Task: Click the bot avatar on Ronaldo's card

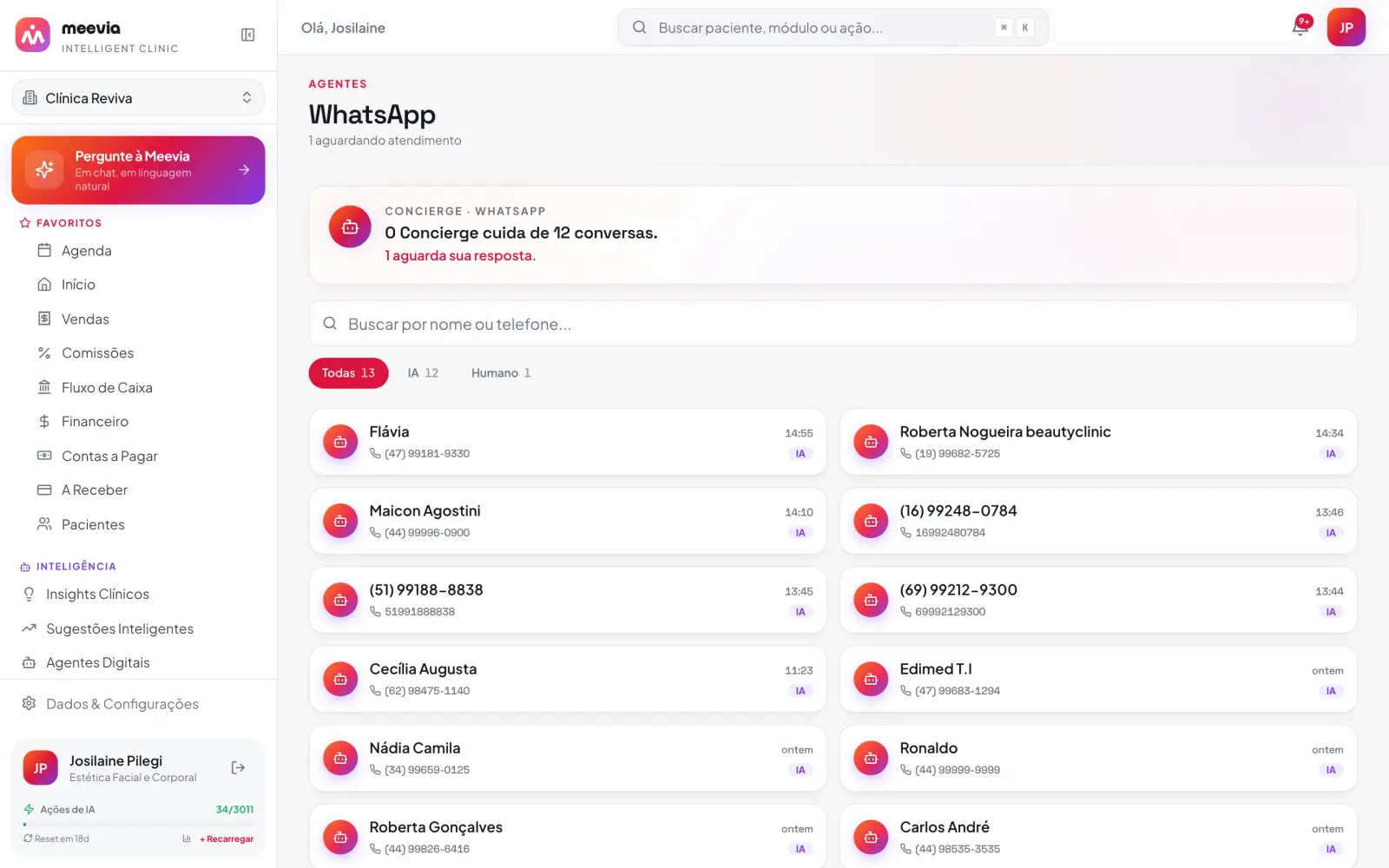Action: coord(871,758)
